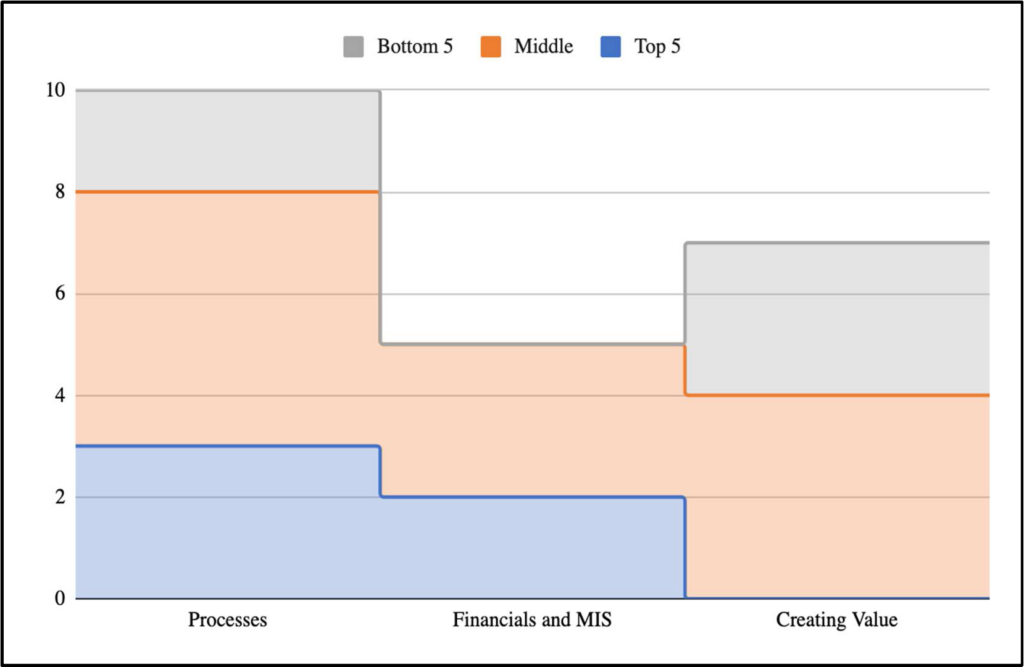Image resolution: width=1024 pixels, height=667 pixels.
Task: Click the orange Middle legend swatch
Action: 490,47
